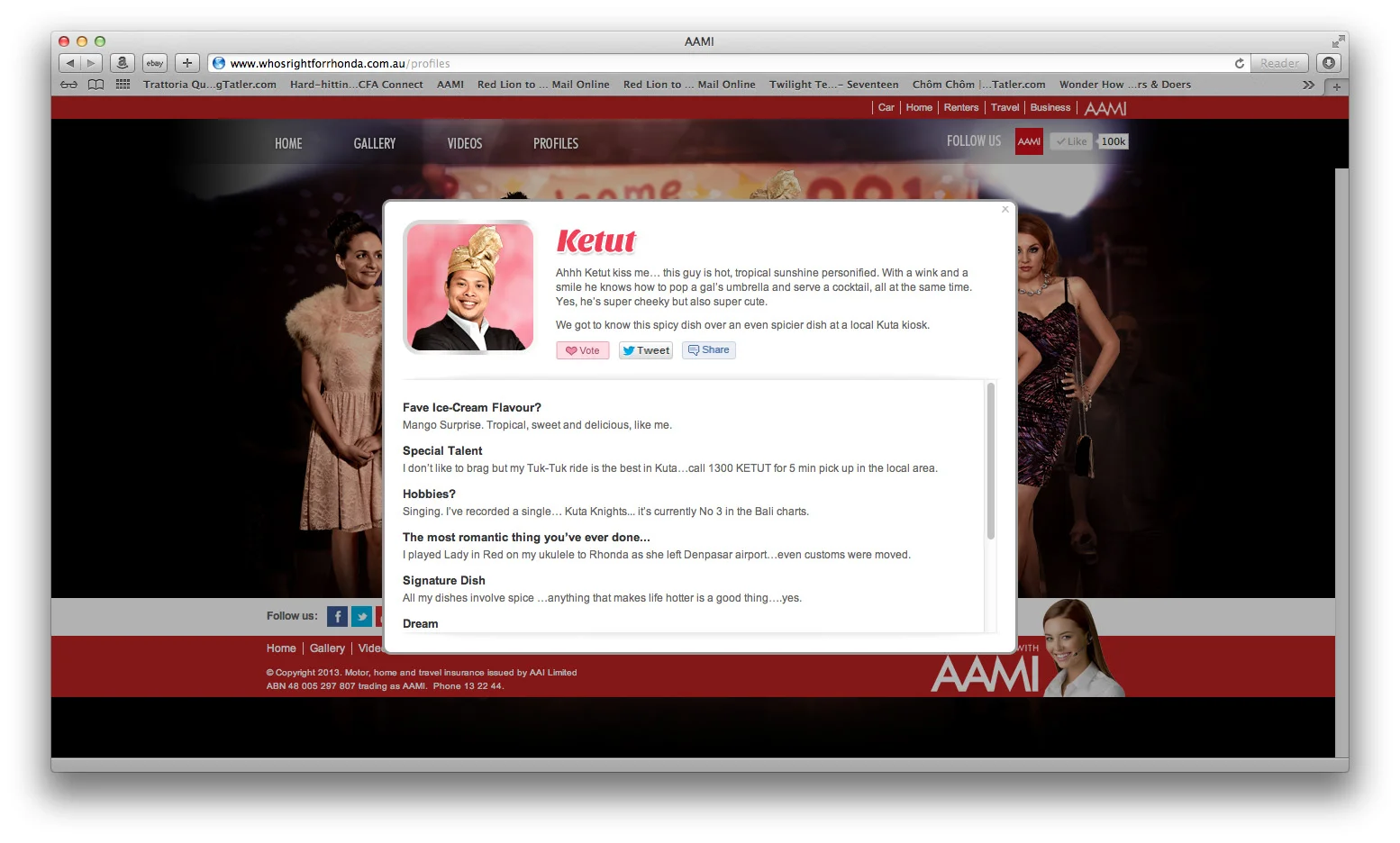Viewport: 1400px width, 843px height.
Task: Open the Amazon toolbar shortcut
Action: pyautogui.click(x=123, y=63)
